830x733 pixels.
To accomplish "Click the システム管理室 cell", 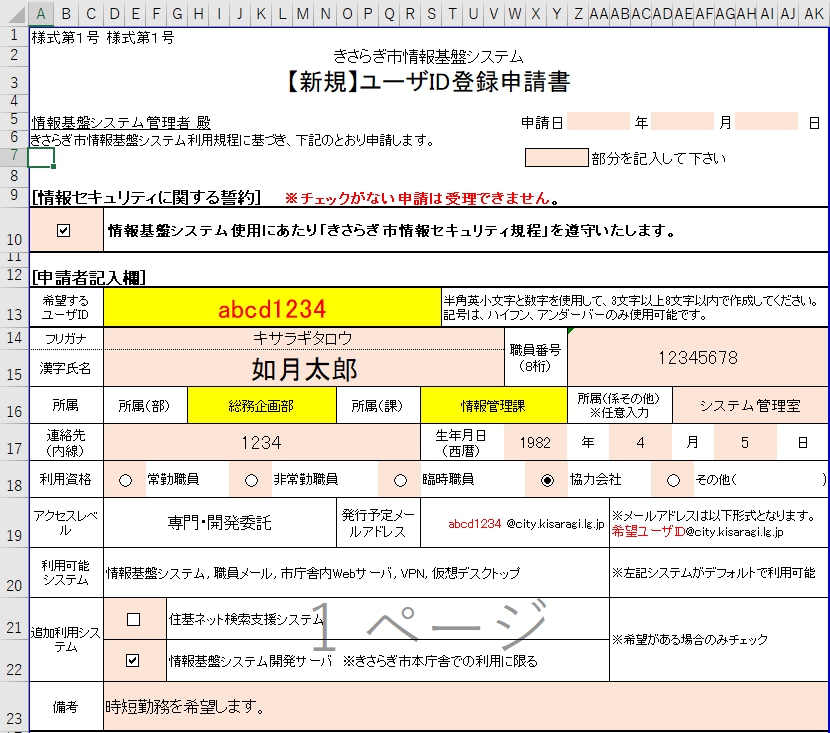I will click(750, 405).
